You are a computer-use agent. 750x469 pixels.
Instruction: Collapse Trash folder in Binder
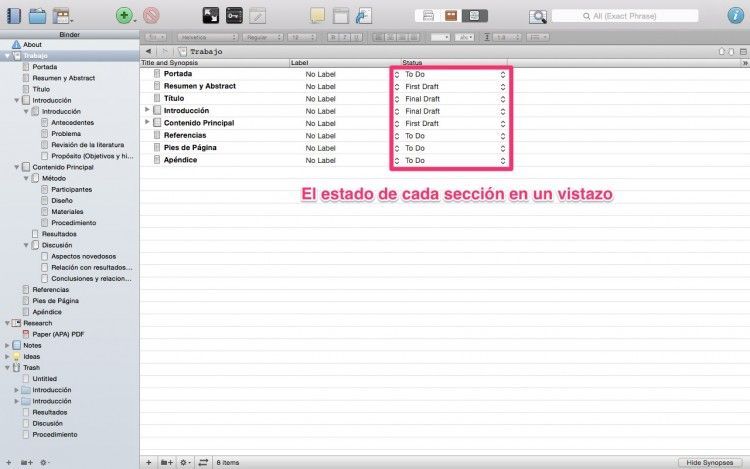tap(7, 368)
